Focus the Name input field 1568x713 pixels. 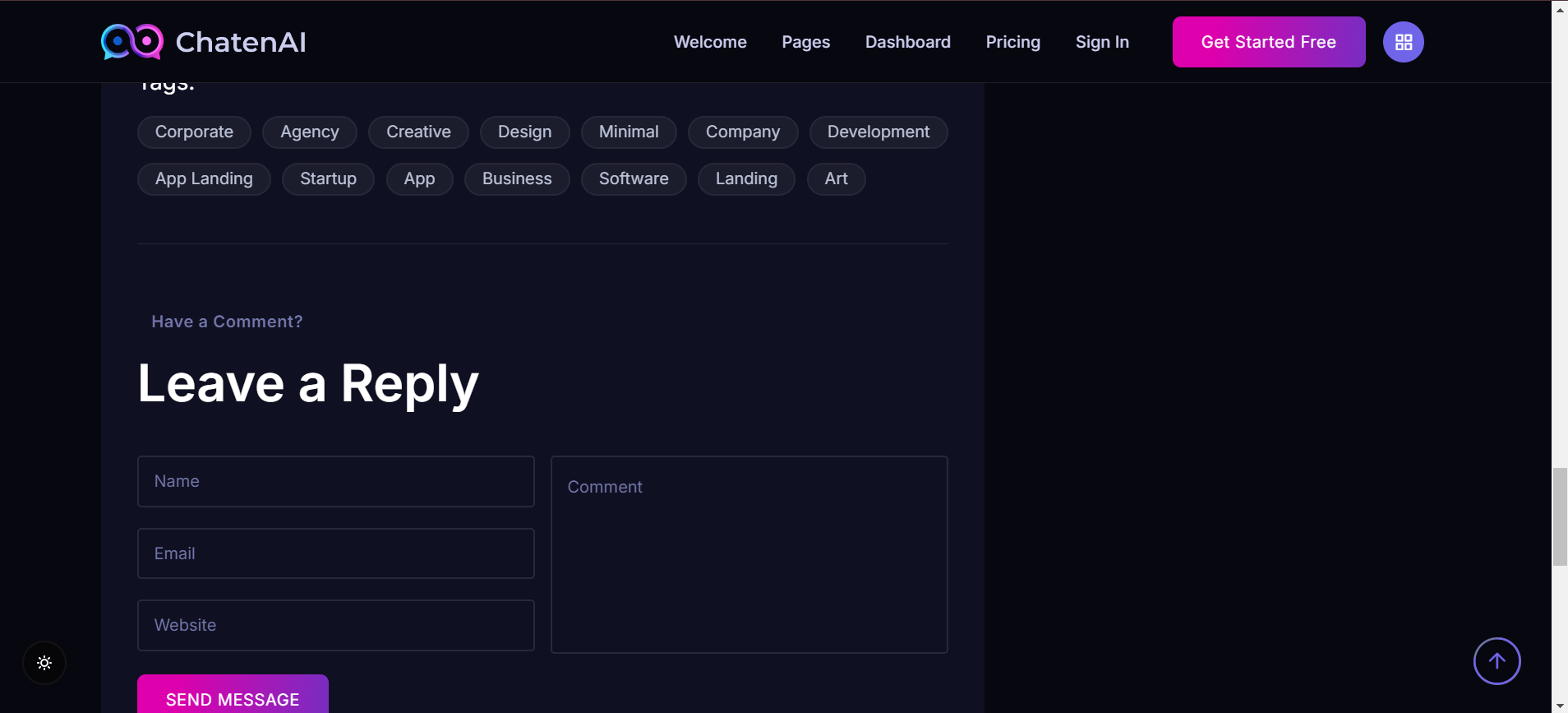pyautogui.click(x=335, y=481)
